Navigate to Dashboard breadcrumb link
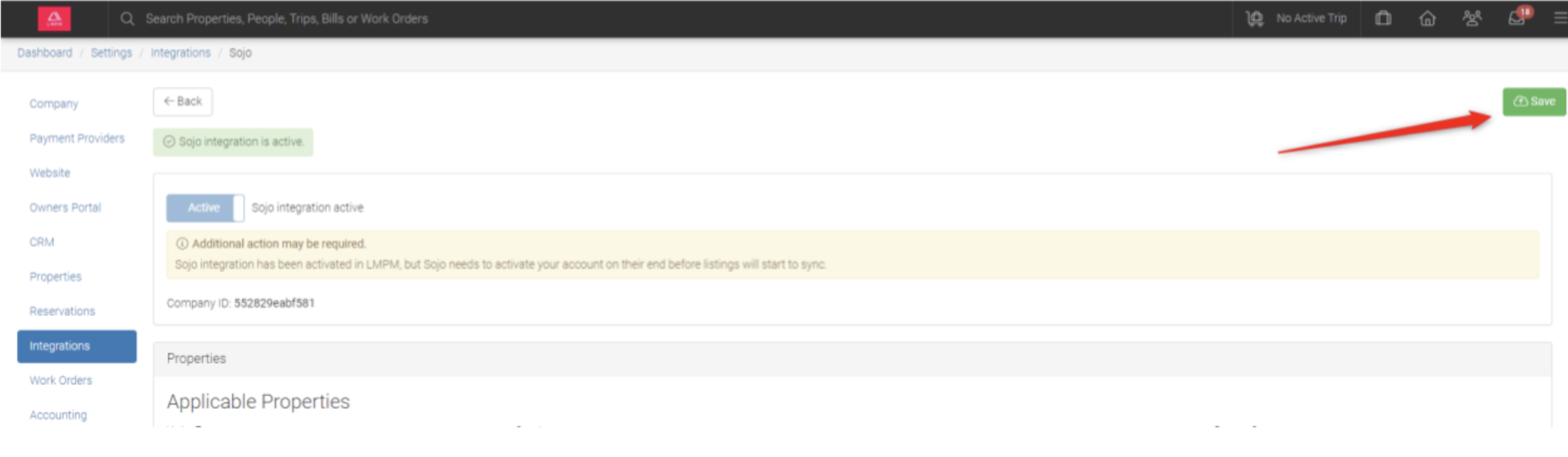Image resolution: width=1568 pixels, height=457 pixels. [x=44, y=53]
